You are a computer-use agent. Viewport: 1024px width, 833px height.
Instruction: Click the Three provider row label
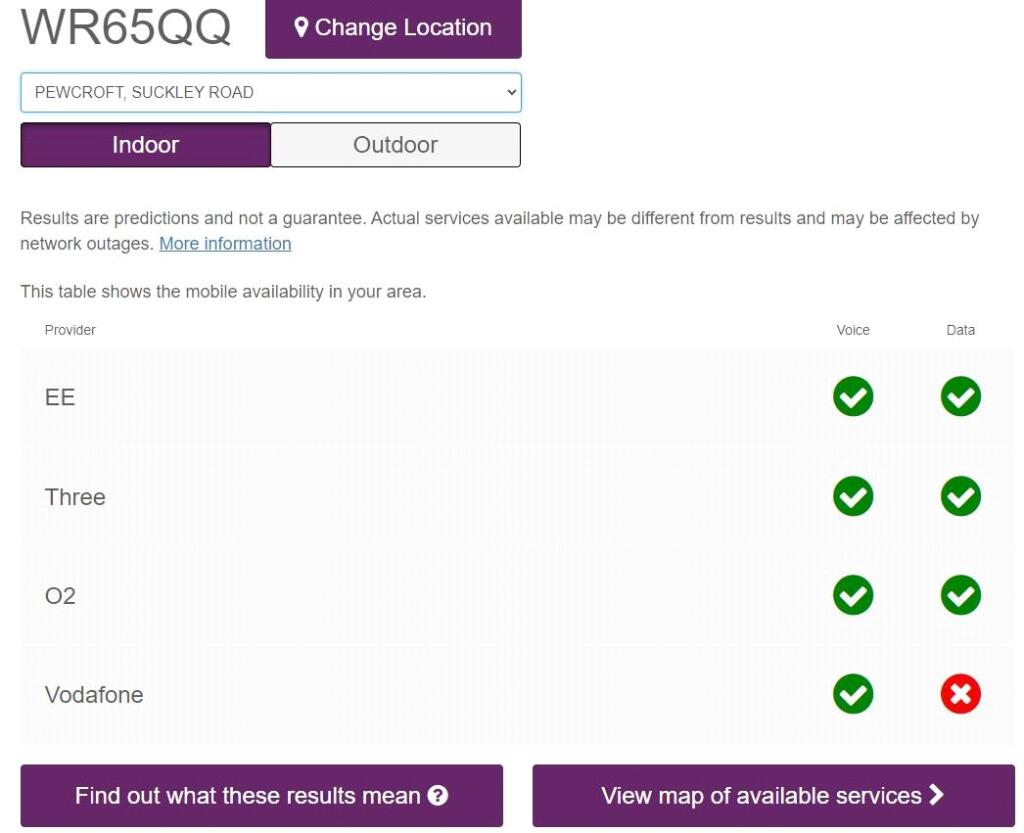tap(75, 497)
